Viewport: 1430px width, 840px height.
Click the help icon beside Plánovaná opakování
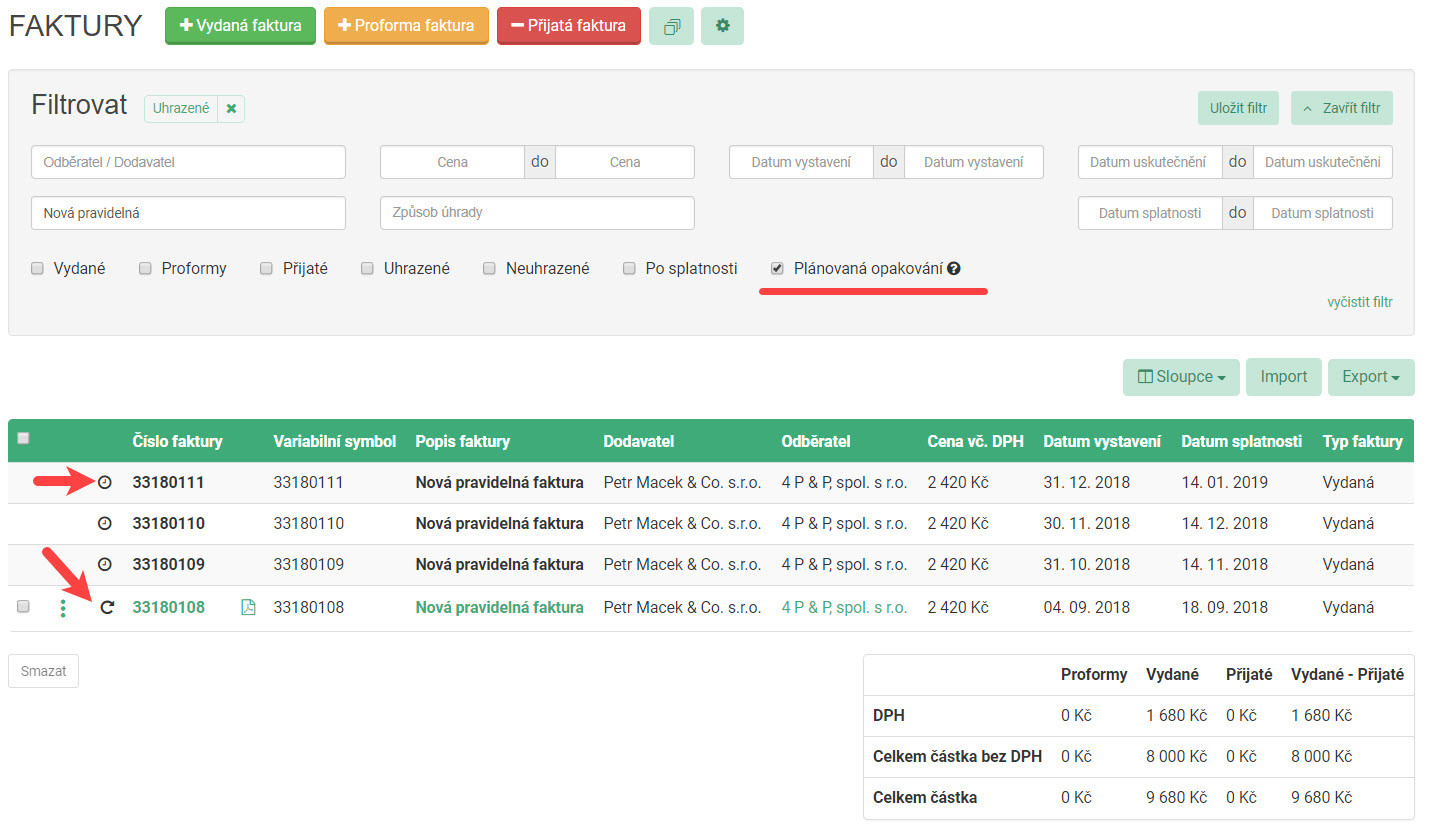(x=954, y=269)
